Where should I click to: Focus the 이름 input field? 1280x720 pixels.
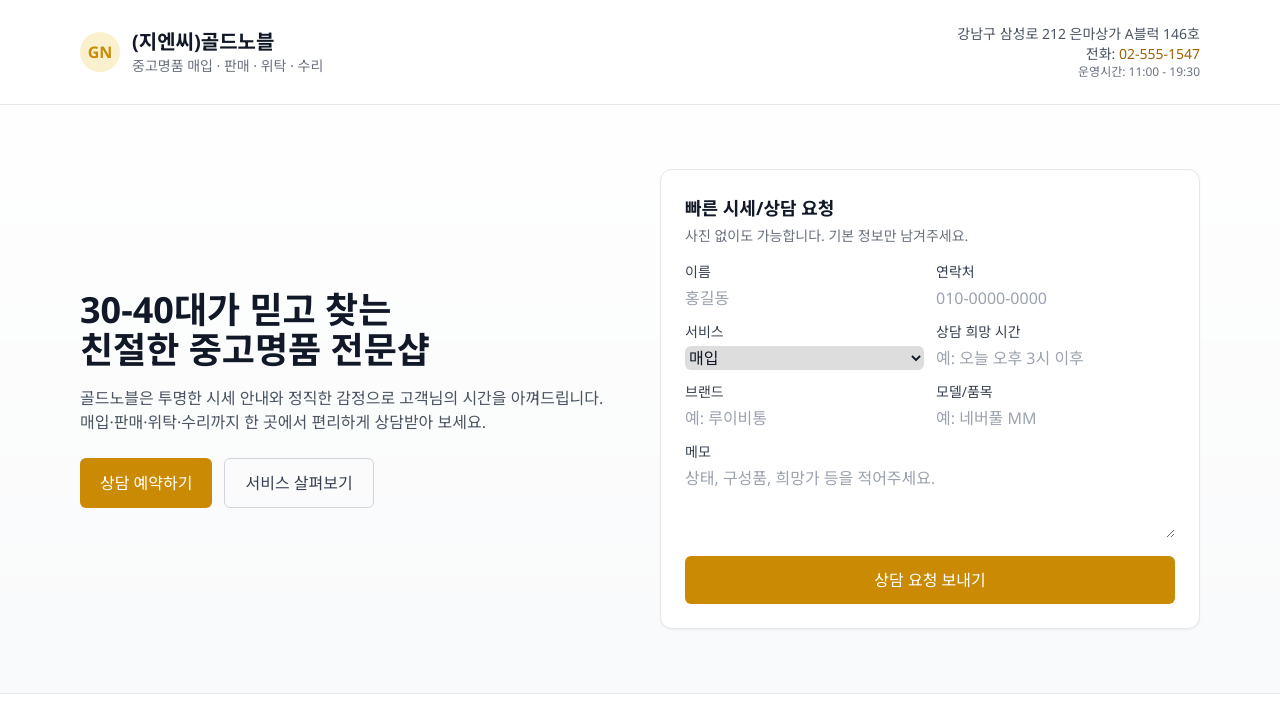click(x=804, y=298)
